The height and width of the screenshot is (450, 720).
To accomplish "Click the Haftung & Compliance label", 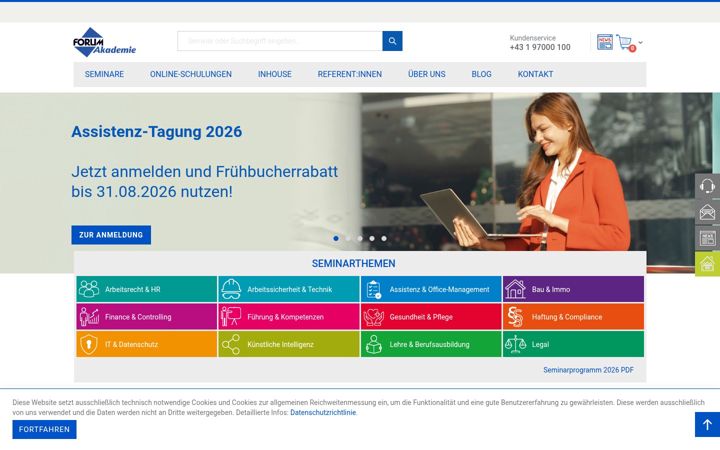I will (567, 317).
